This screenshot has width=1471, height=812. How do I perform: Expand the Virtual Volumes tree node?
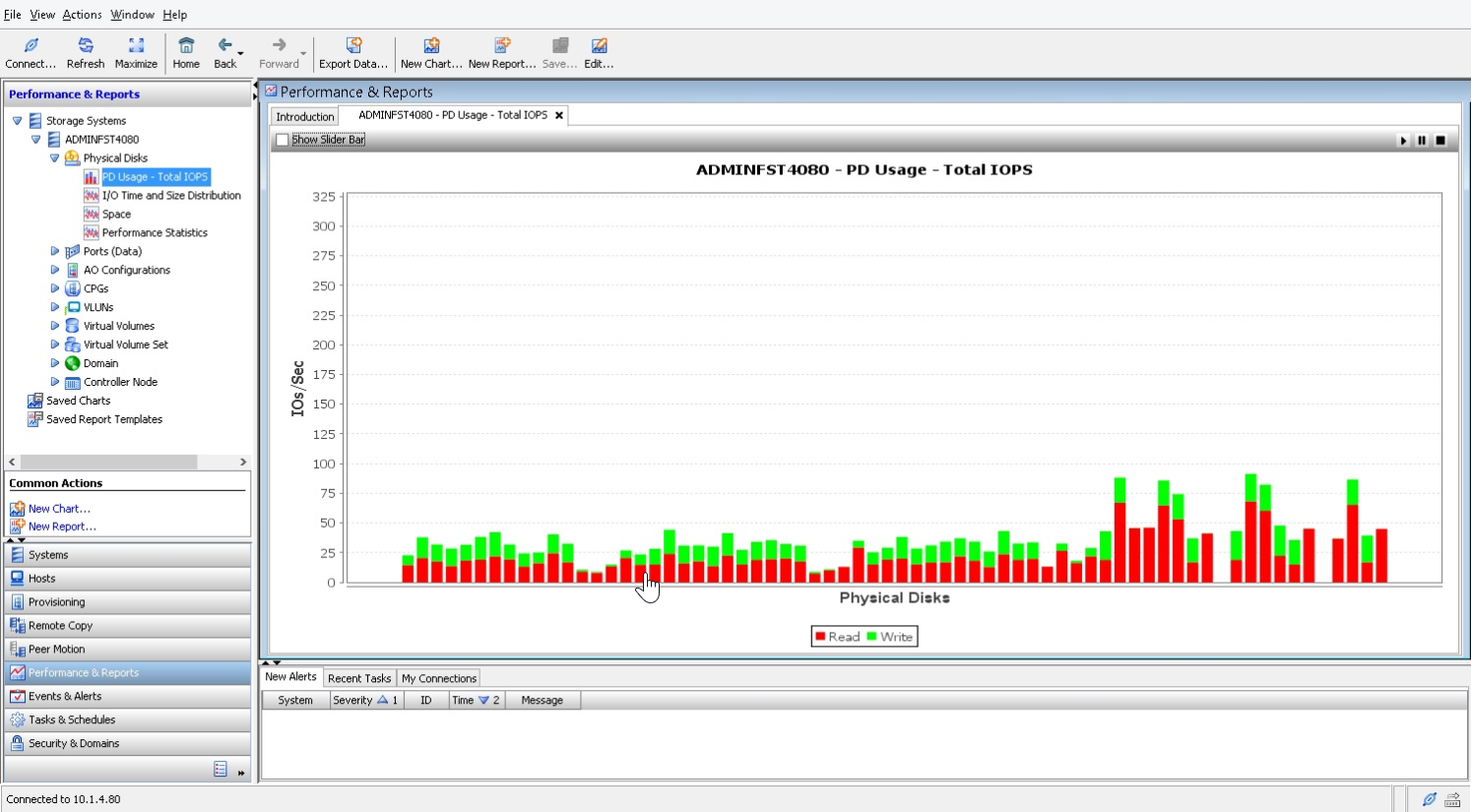[x=55, y=326]
